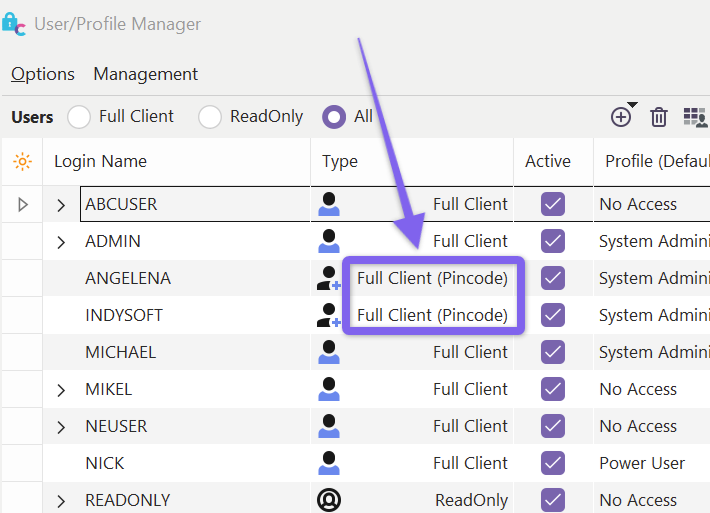Select the Full Client radio filter

pos(79,117)
